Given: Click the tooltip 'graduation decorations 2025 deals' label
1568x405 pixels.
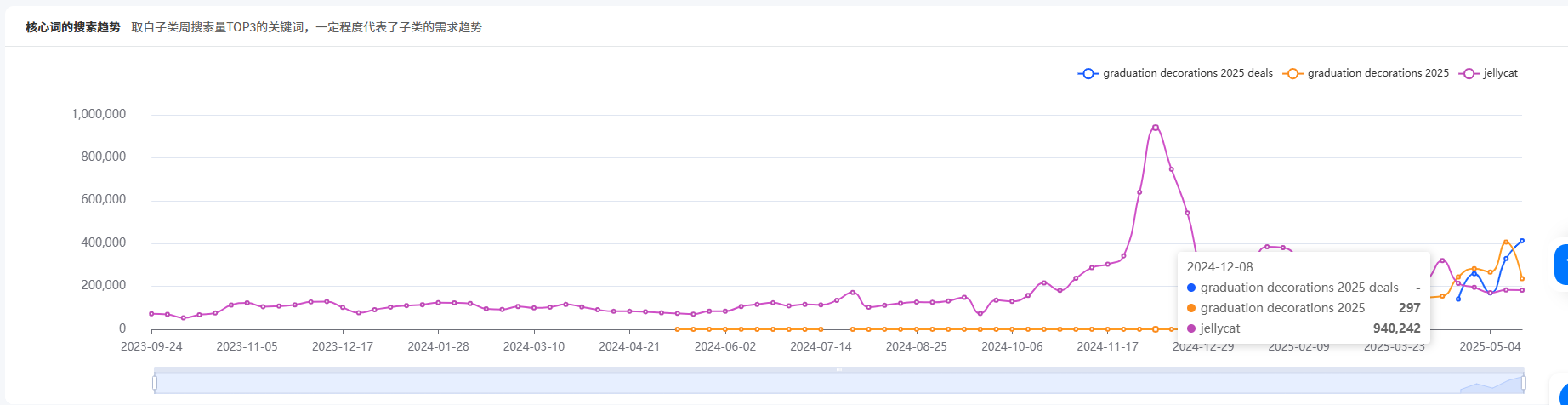Looking at the screenshot, I should 1299,288.
